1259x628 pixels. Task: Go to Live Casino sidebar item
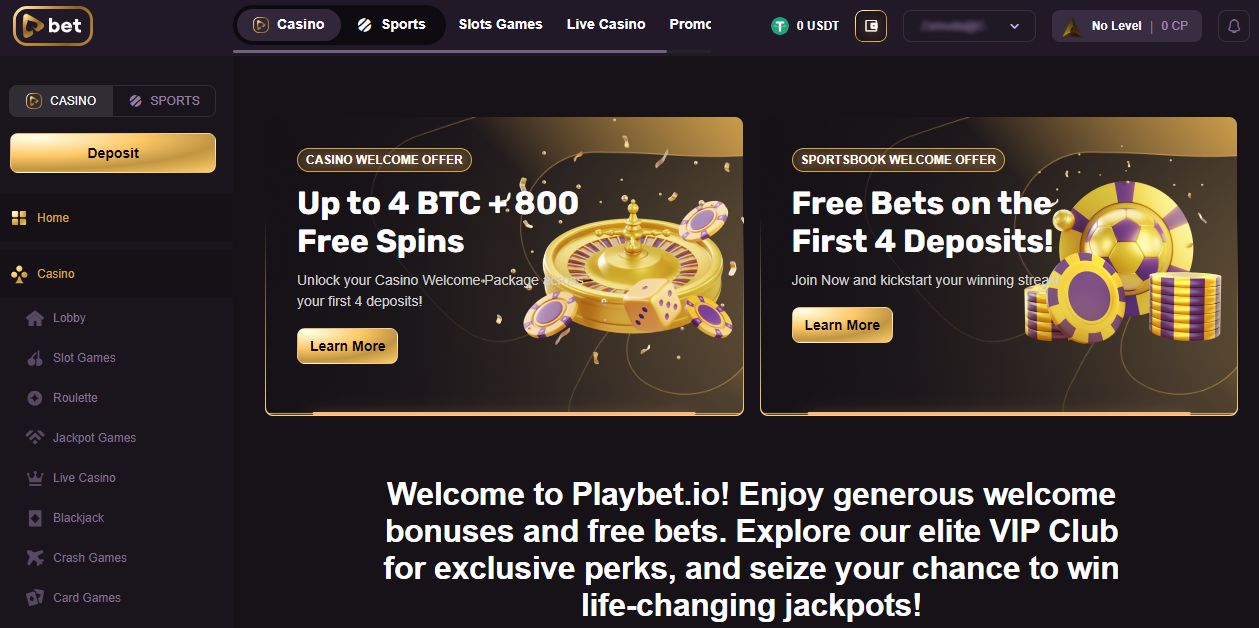point(84,478)
